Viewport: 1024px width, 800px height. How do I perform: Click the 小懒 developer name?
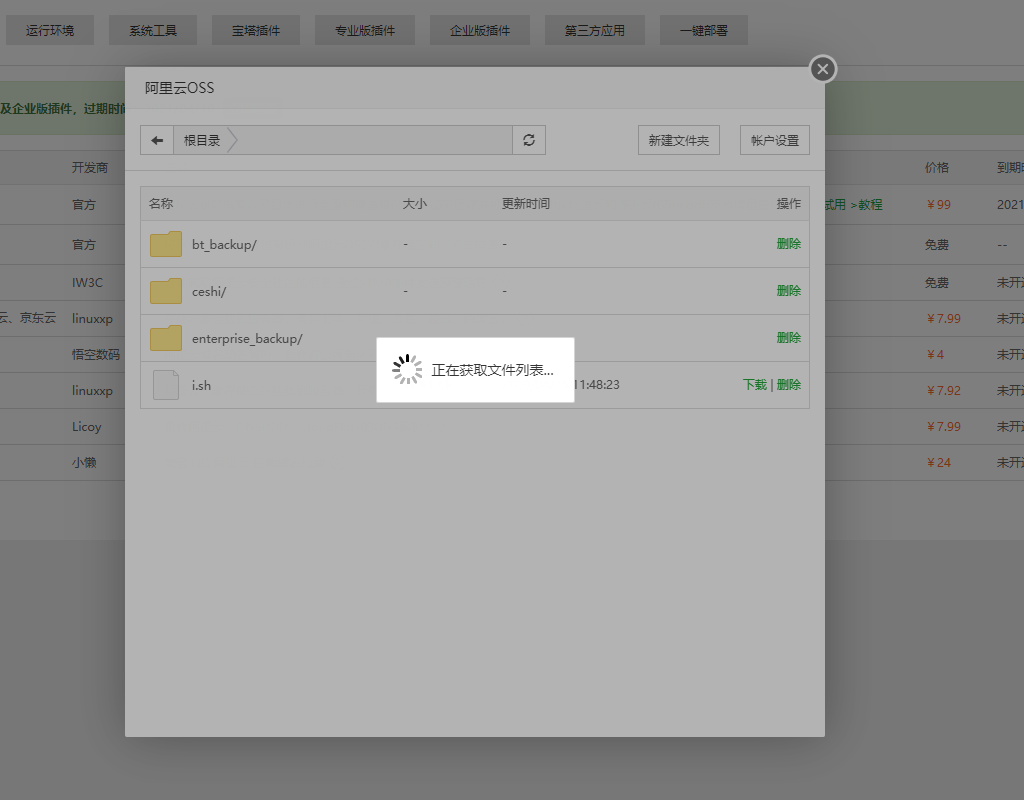pyautogui.click(x=84, y=463)
